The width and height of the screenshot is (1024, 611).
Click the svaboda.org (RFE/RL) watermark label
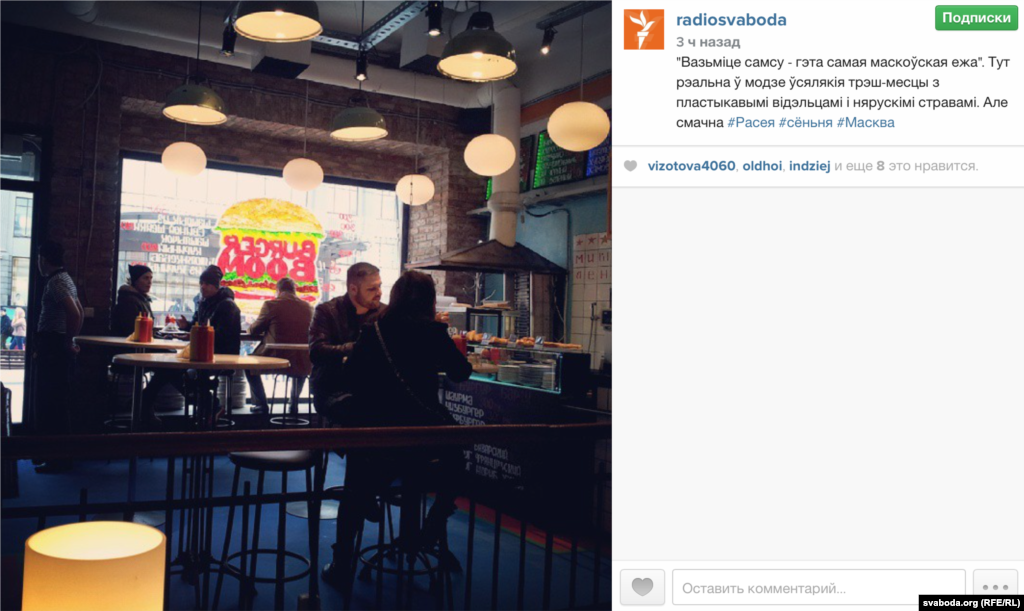point(971,603)
